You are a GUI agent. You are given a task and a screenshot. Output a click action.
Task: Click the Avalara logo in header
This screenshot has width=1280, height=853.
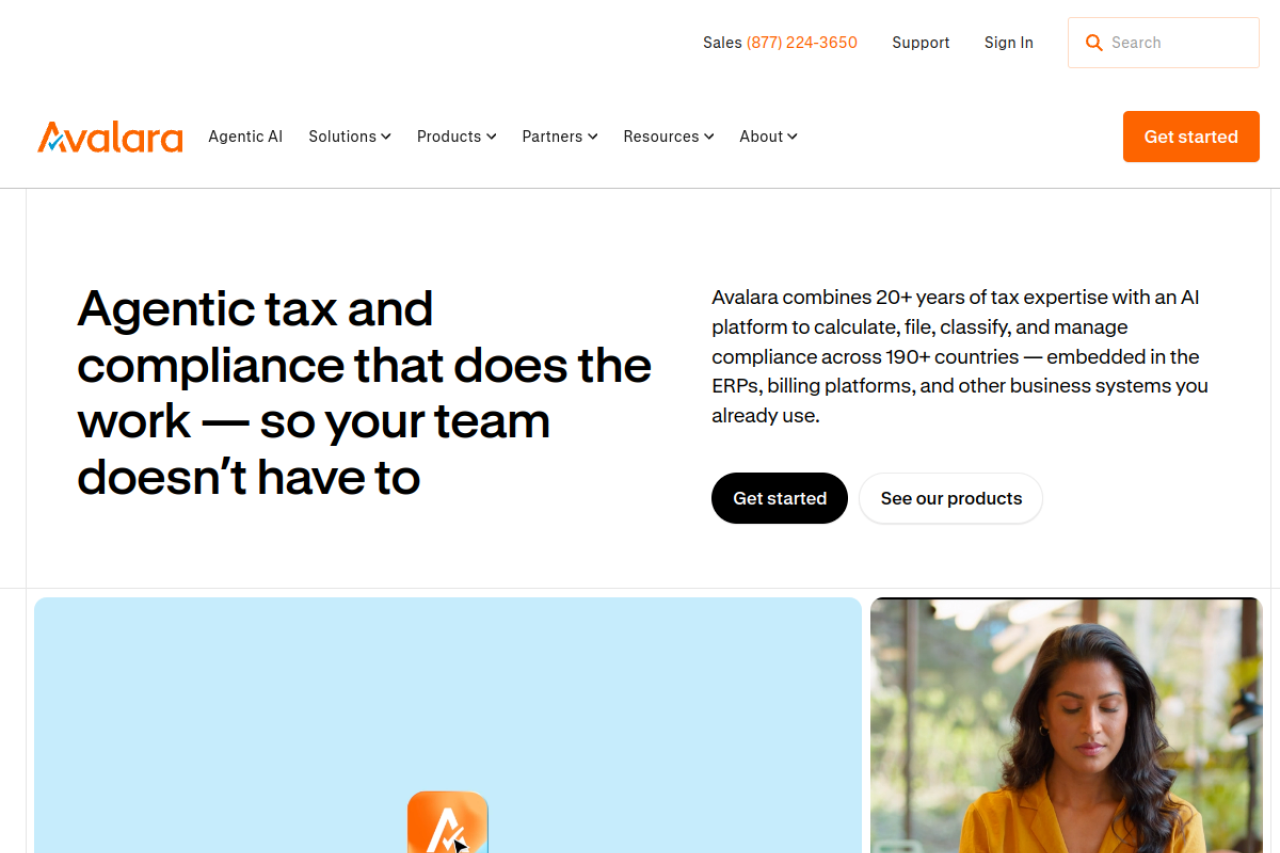point(110,137)
